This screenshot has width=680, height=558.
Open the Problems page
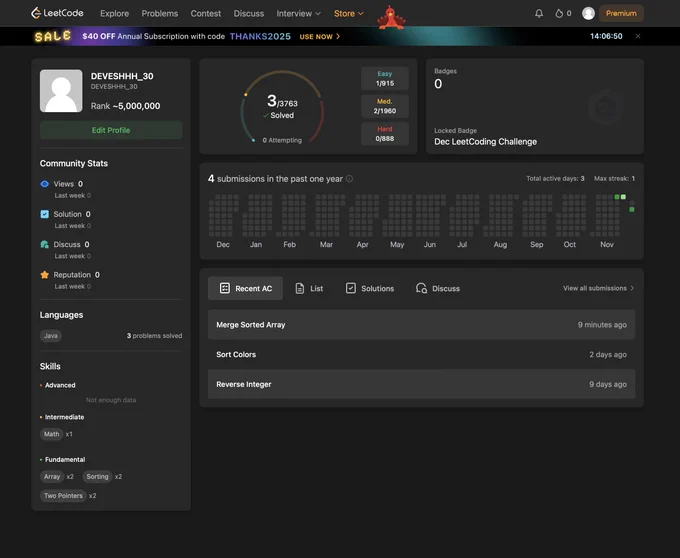pyautogui.click(x=160, y=13)
